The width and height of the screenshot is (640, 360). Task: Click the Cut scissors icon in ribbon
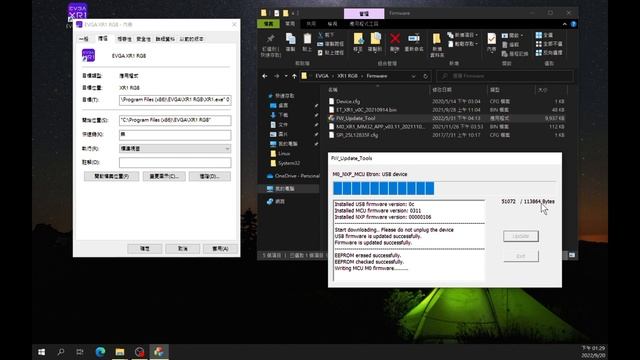[x=320, y=35]
